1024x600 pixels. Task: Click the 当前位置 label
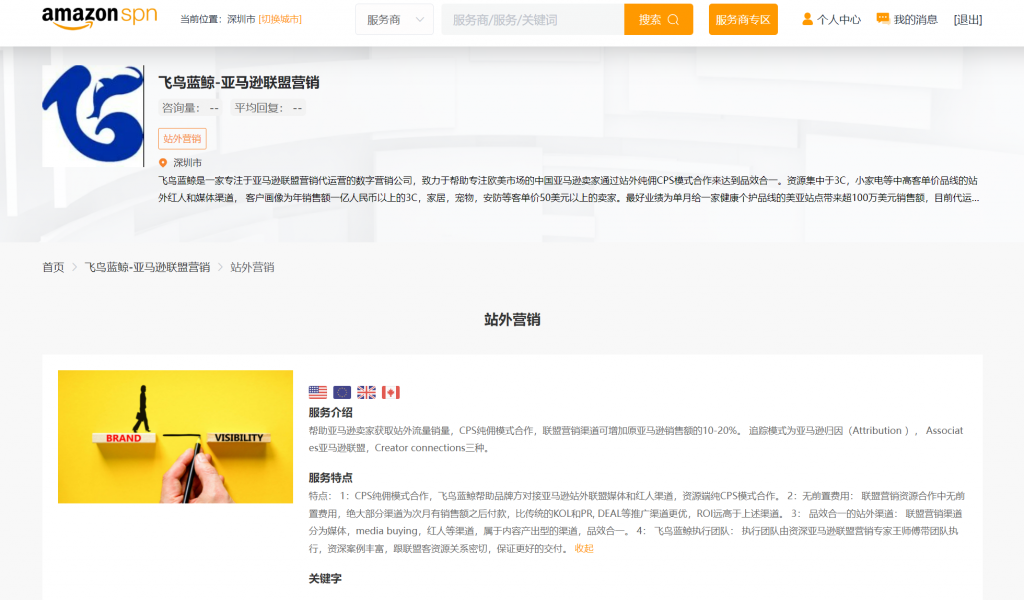pos(202,20)
